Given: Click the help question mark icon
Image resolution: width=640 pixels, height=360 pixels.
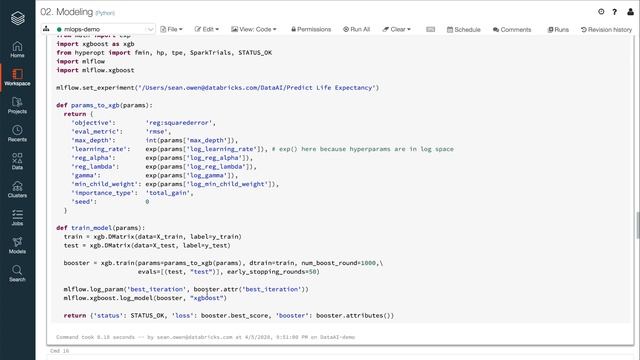Looking at the screenshot, I should tap(614, 12).
